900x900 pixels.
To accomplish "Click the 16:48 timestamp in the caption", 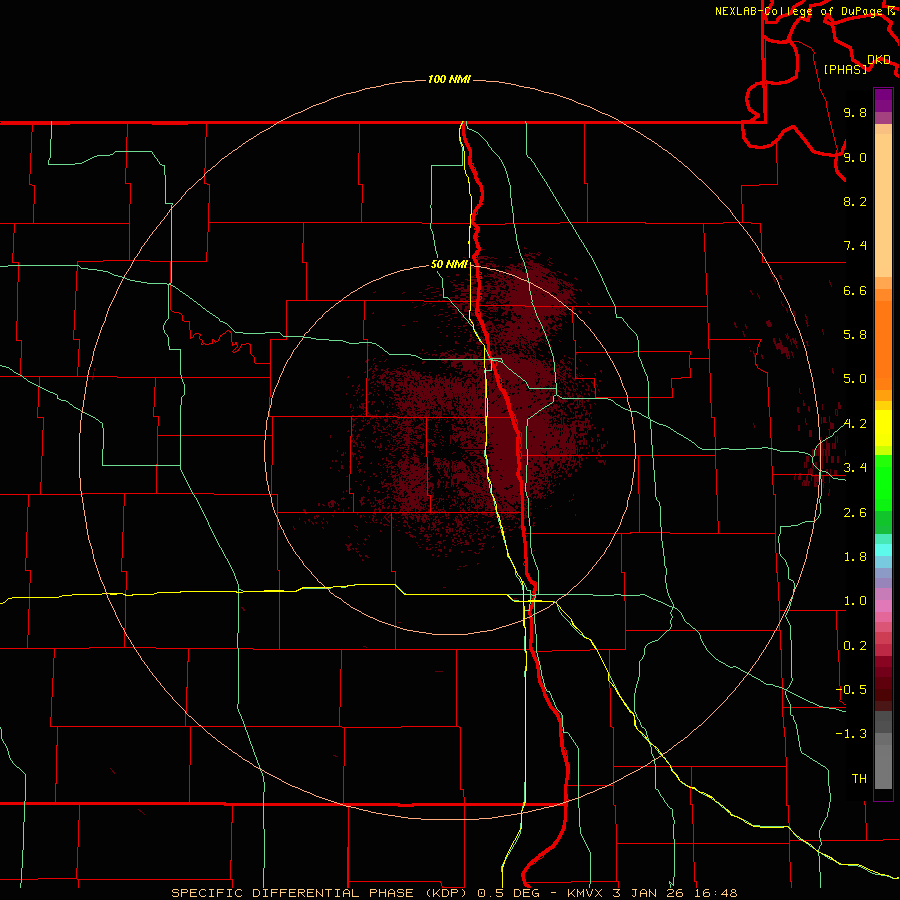I will click(x=715, y=893).
